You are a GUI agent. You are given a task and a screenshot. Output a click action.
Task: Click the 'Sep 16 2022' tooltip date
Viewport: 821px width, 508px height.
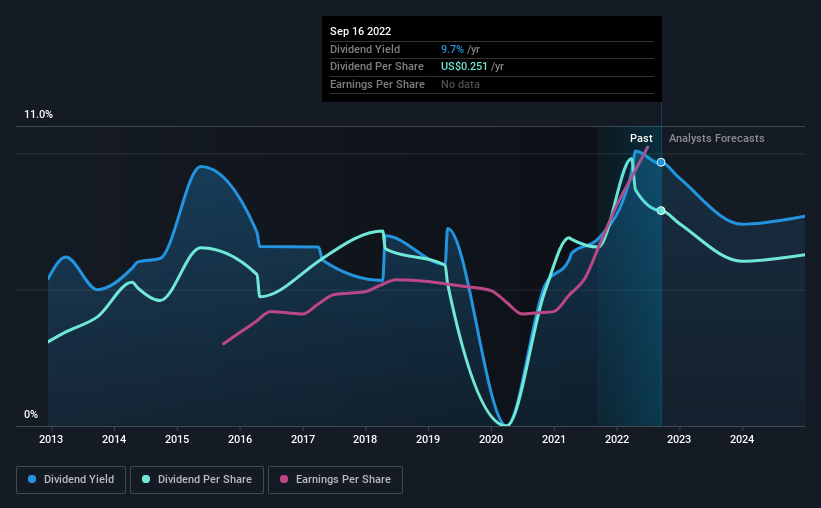click(x=360, y=31)
